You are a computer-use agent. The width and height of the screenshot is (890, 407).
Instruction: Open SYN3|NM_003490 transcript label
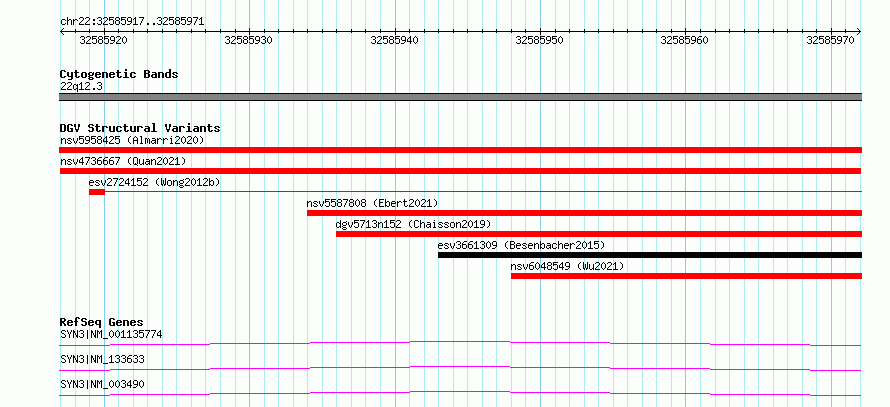click(102, 384)
